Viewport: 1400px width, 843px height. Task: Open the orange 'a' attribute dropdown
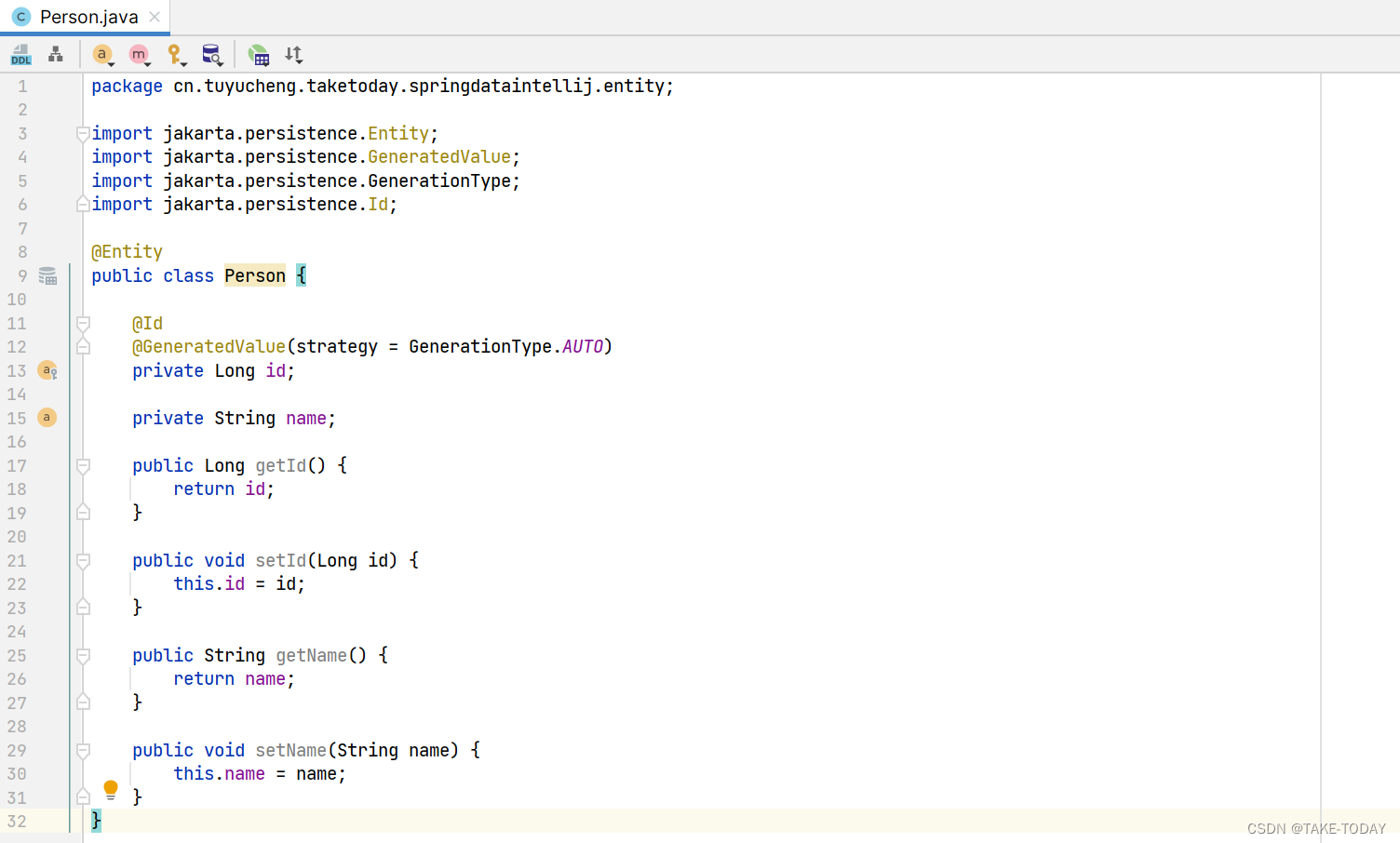click(x=103, y=55)
